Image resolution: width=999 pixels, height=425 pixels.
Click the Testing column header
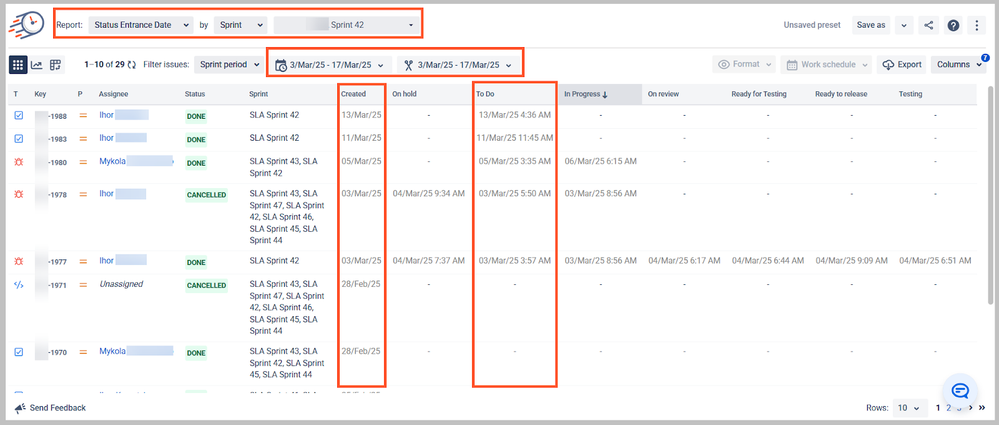tap(910, 94)
